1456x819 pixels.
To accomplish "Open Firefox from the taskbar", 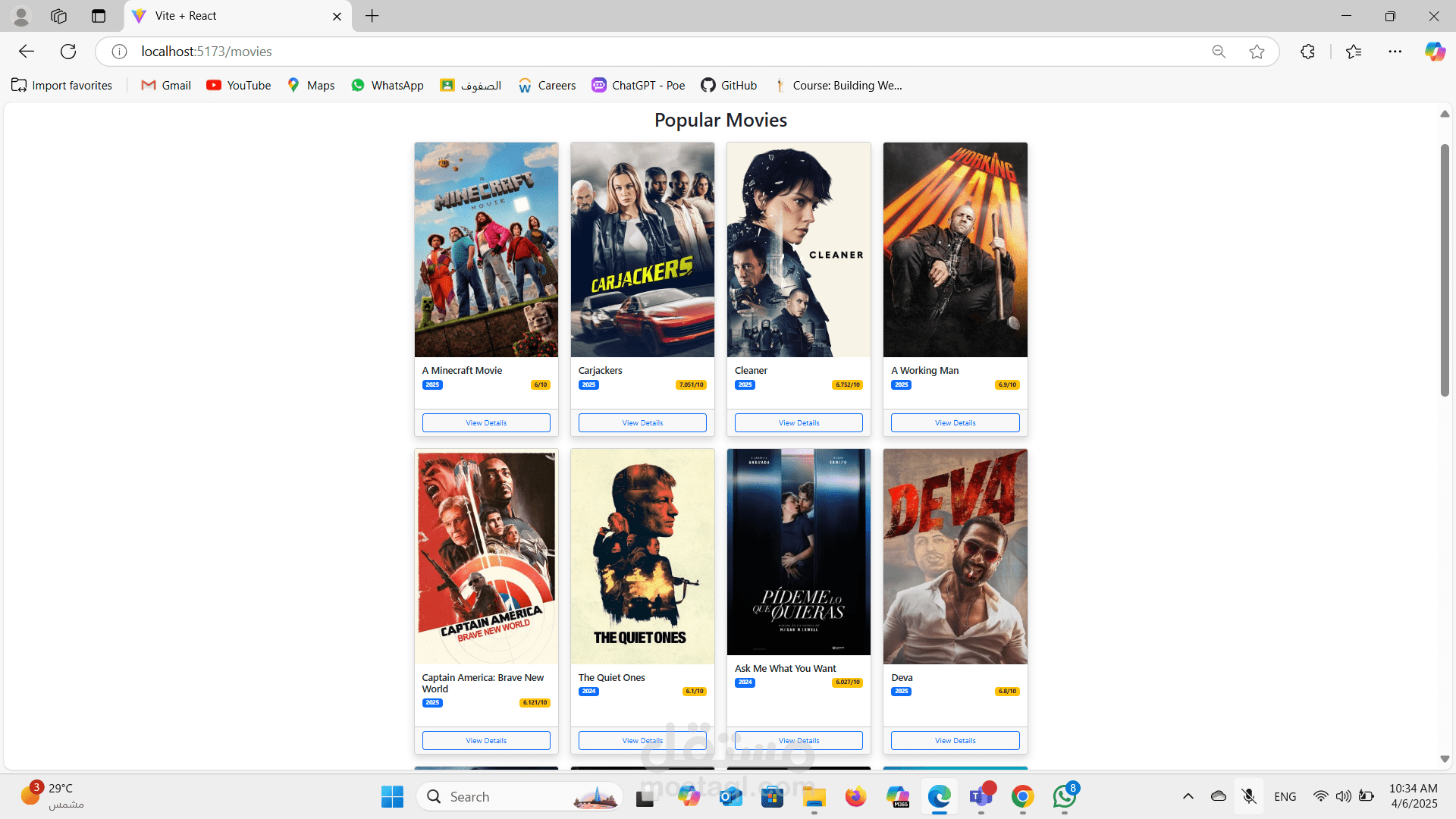I will coord(855,797).
